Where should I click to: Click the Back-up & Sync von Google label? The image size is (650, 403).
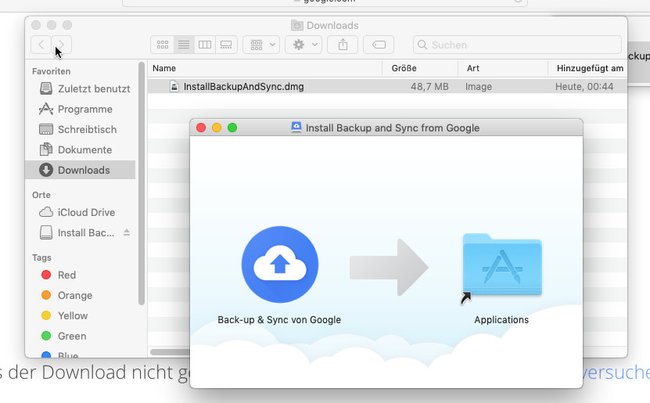(x=279, y=320)
